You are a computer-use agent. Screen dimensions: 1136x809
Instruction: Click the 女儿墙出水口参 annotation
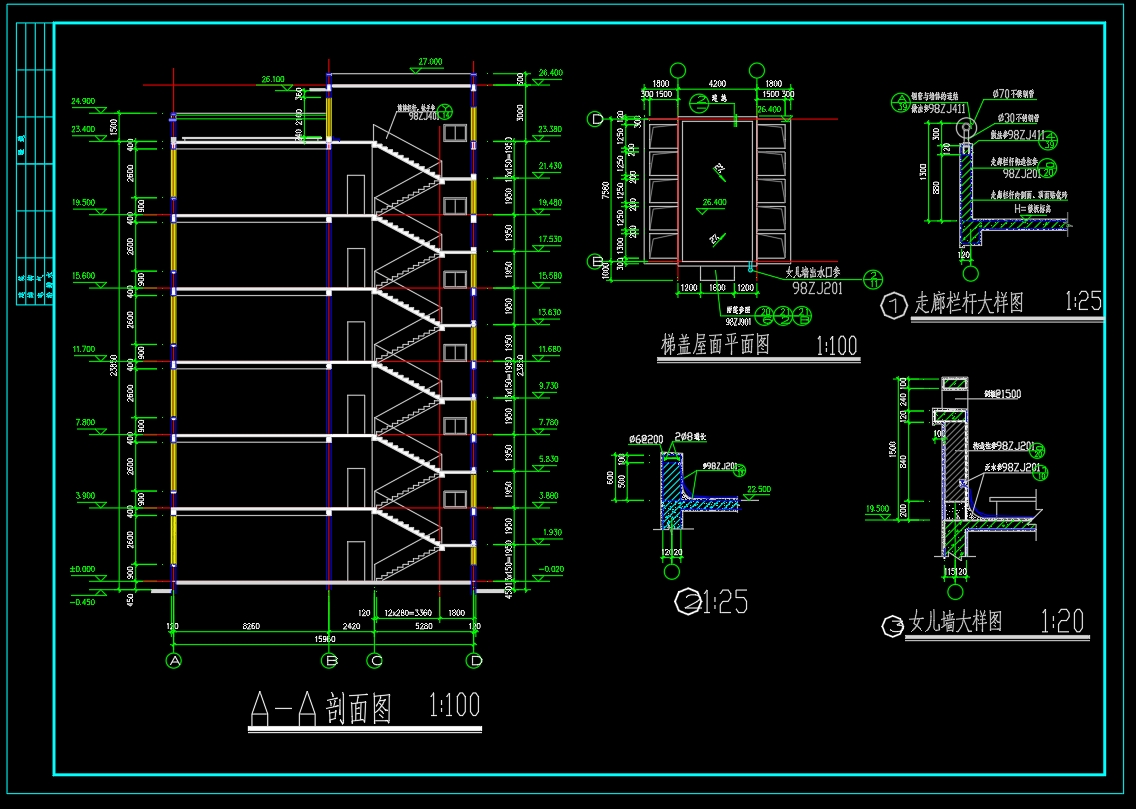click(813, 273)
